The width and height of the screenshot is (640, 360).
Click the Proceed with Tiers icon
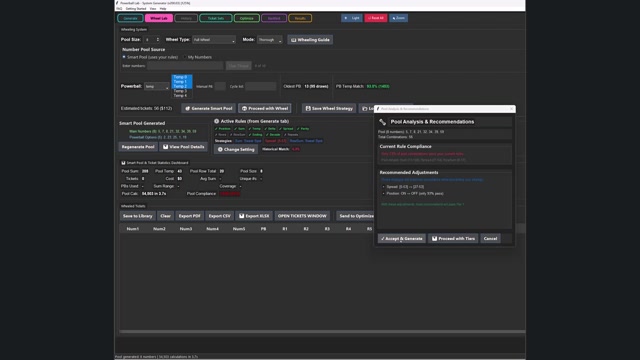pos(434,239)
